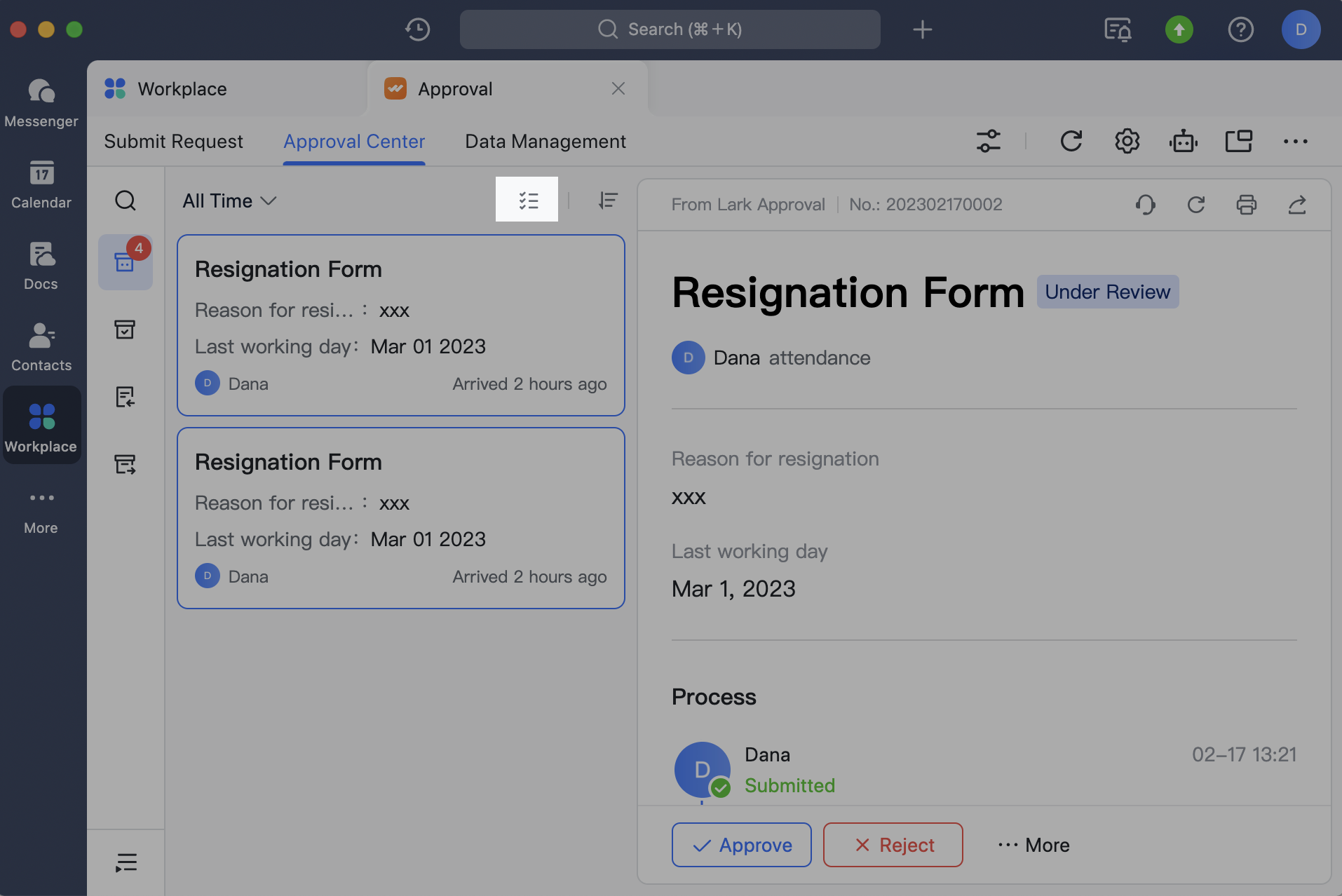Open the approval bot assistant
Image resolution: width=1342 pixels, height=896 pixels.
pyautogui.click(x=1183, y=141)
